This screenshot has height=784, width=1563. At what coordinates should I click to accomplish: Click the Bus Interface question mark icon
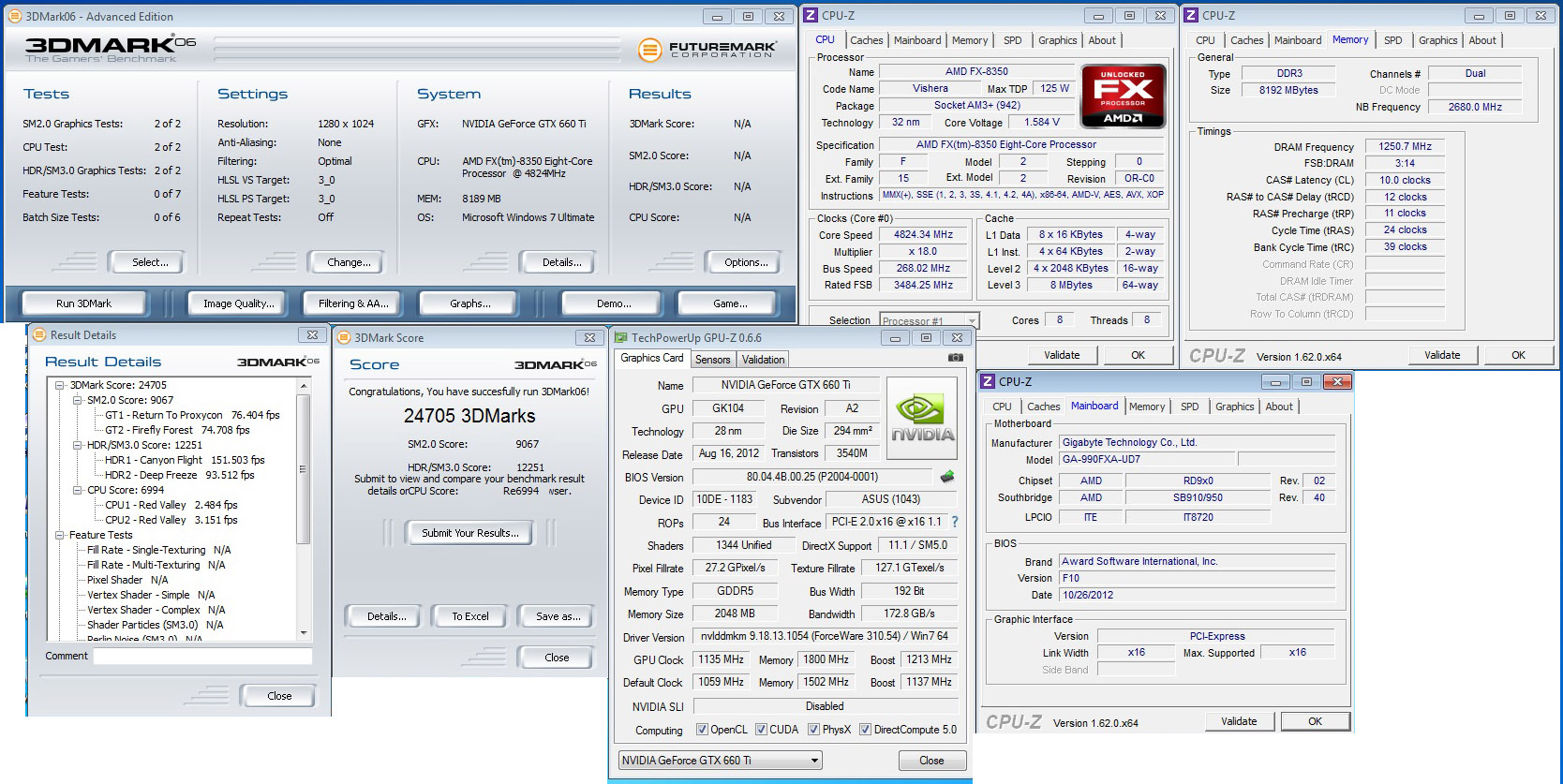[955, 522]
